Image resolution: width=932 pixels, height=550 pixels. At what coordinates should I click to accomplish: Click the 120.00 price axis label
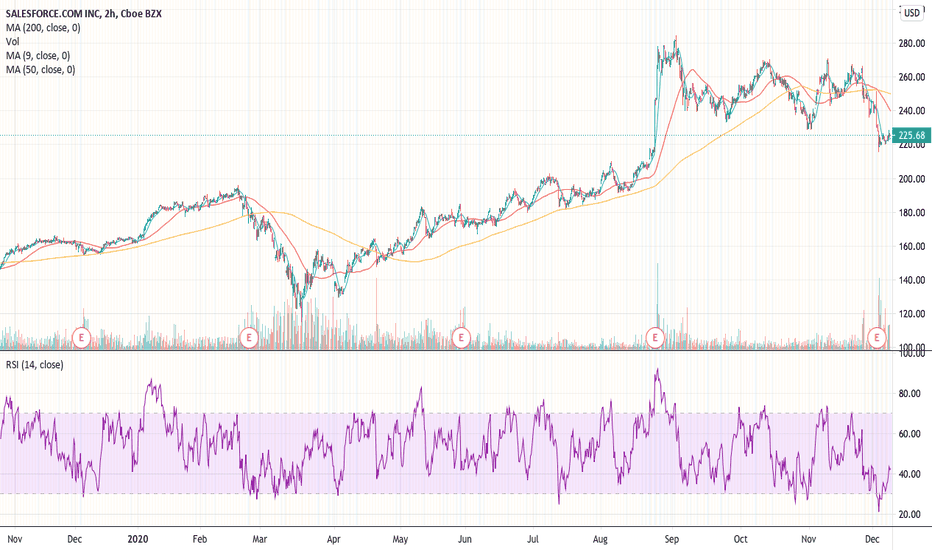click(912, 314)
